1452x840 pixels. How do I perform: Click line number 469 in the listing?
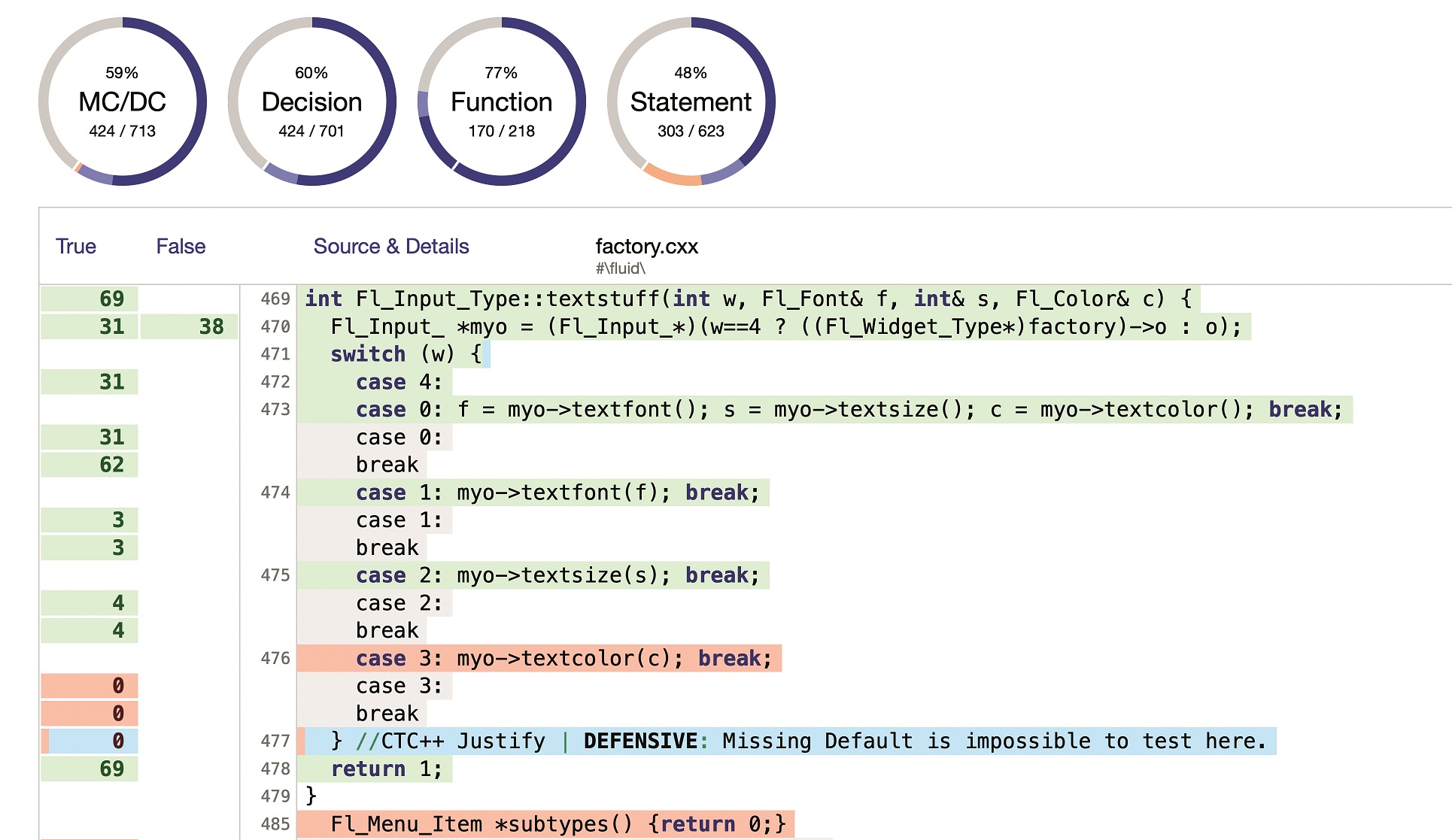[x=275, y=299]
